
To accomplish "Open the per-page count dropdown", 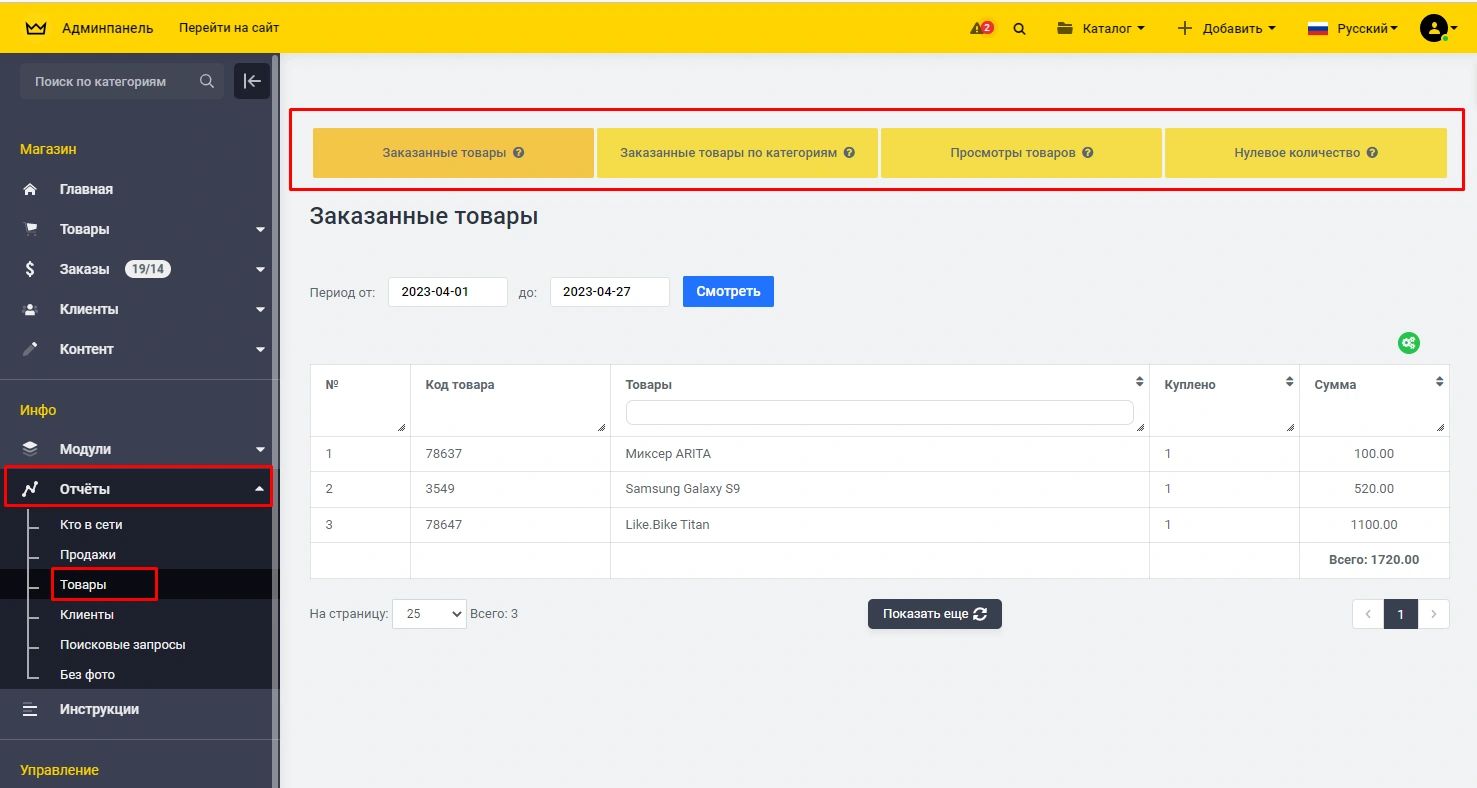I will click(429, 614).
